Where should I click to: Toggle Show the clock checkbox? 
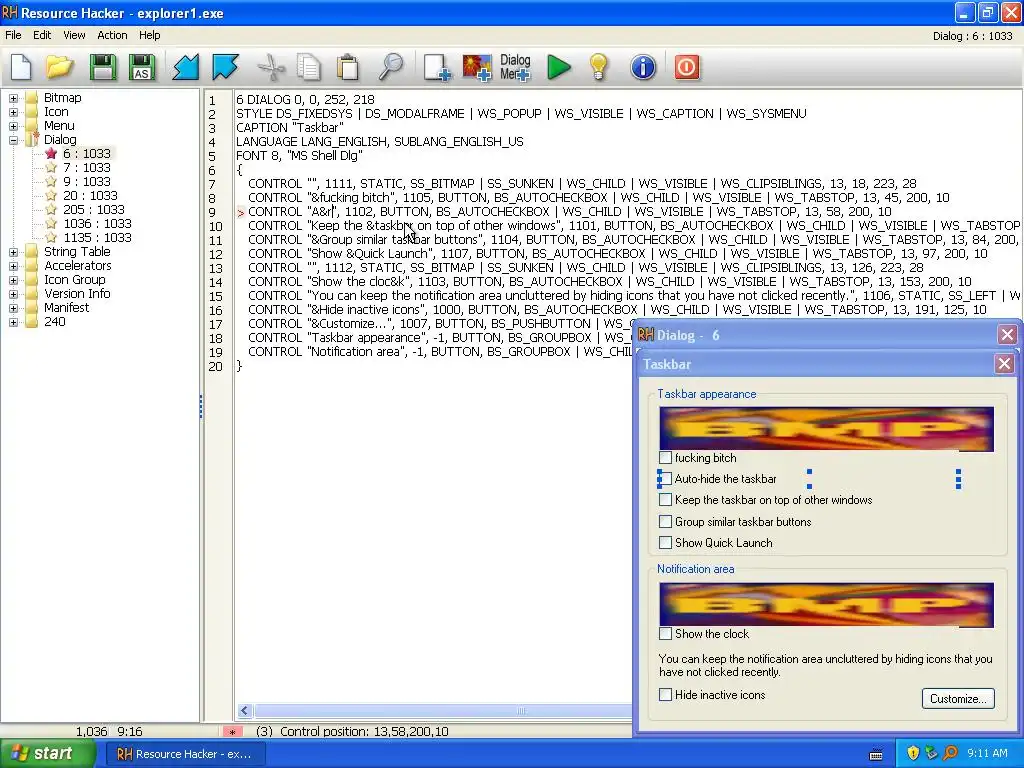point(665,633)
